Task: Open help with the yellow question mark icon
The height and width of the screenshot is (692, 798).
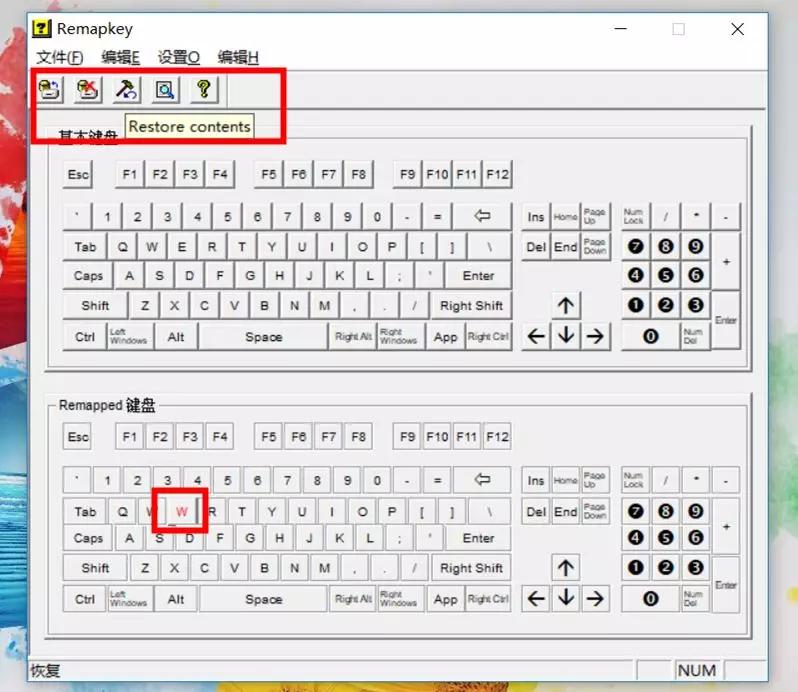Action: tap(203, 89)
